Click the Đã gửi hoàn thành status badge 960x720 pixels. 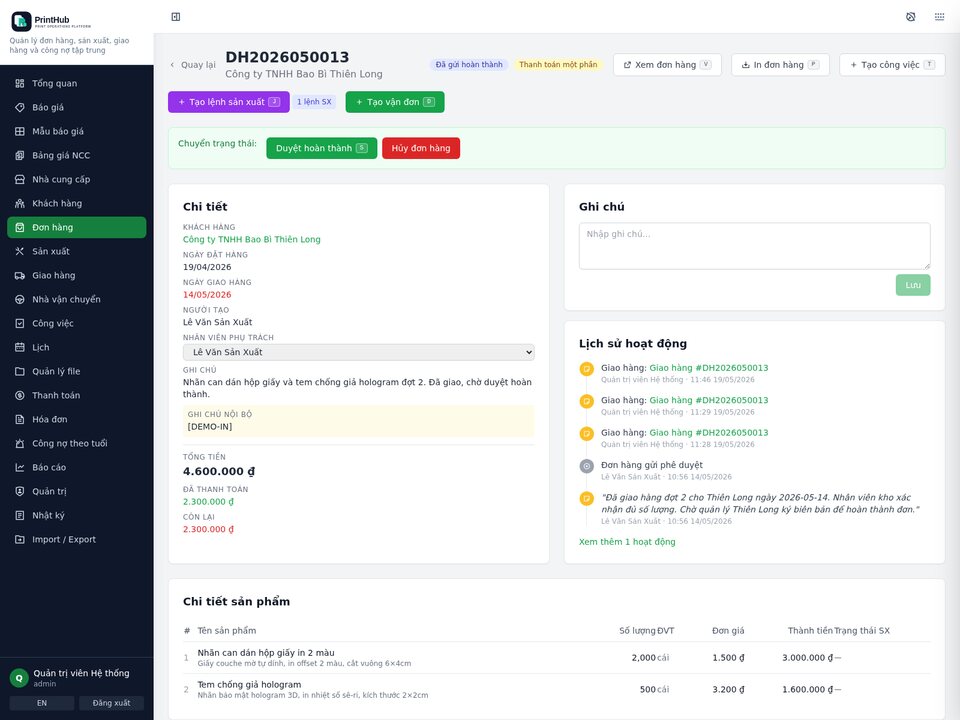[x=469, y=65]
